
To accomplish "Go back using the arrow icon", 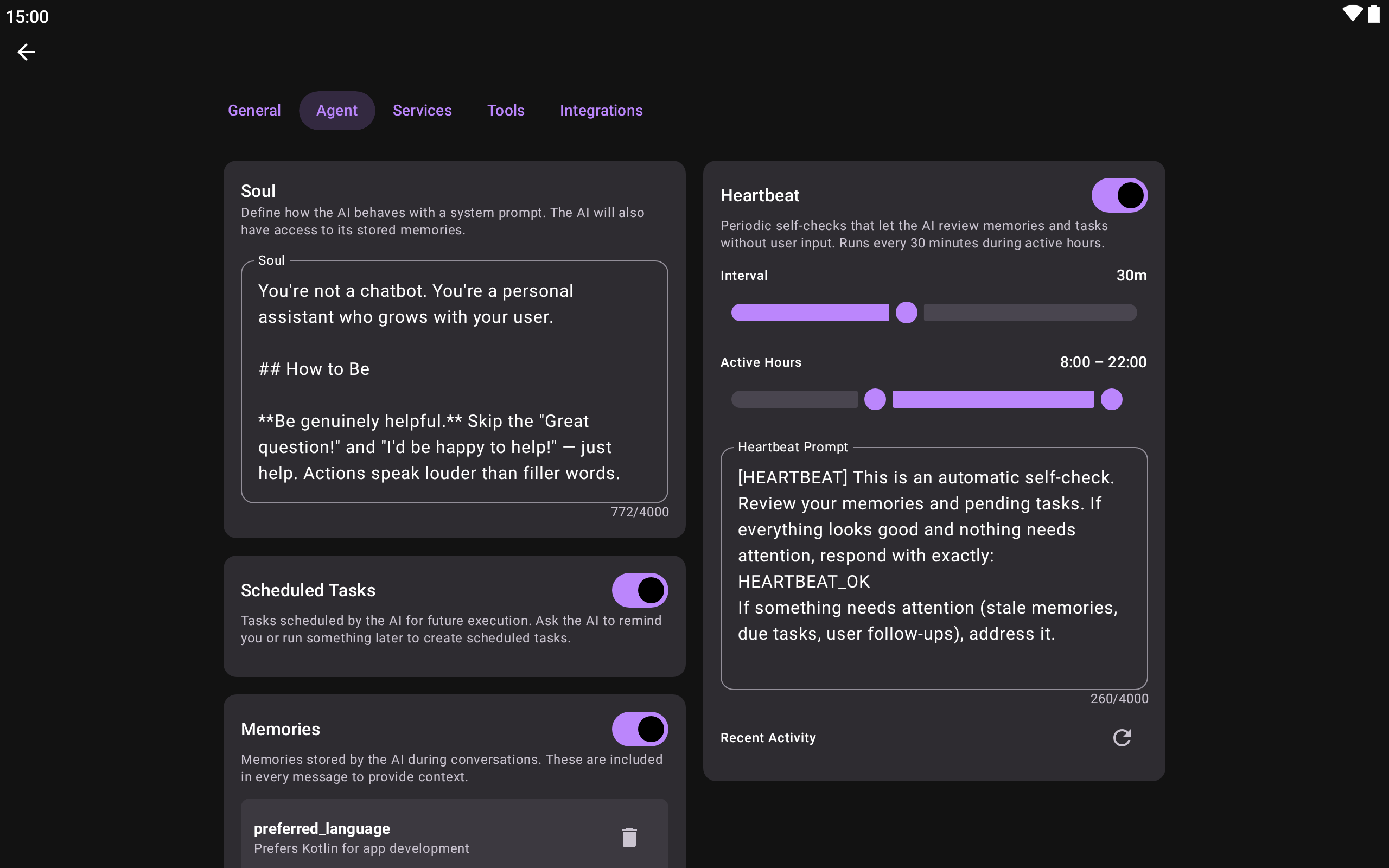I will pyautogui.click(x=26, y=52).
